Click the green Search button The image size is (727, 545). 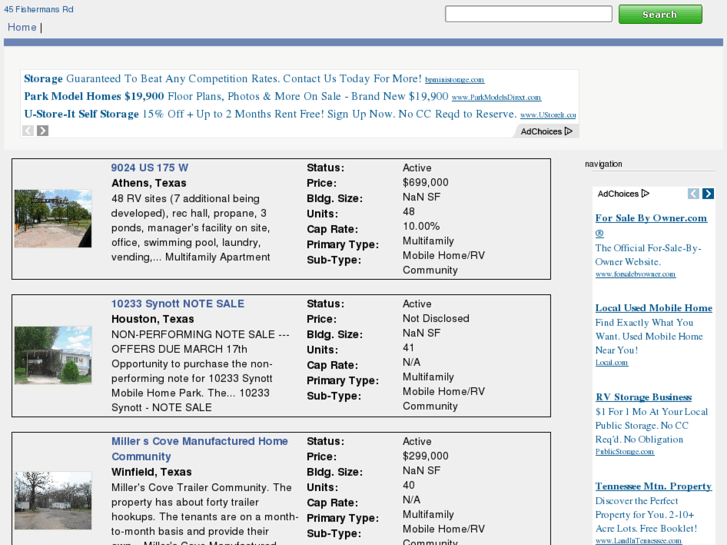(660, 14)
